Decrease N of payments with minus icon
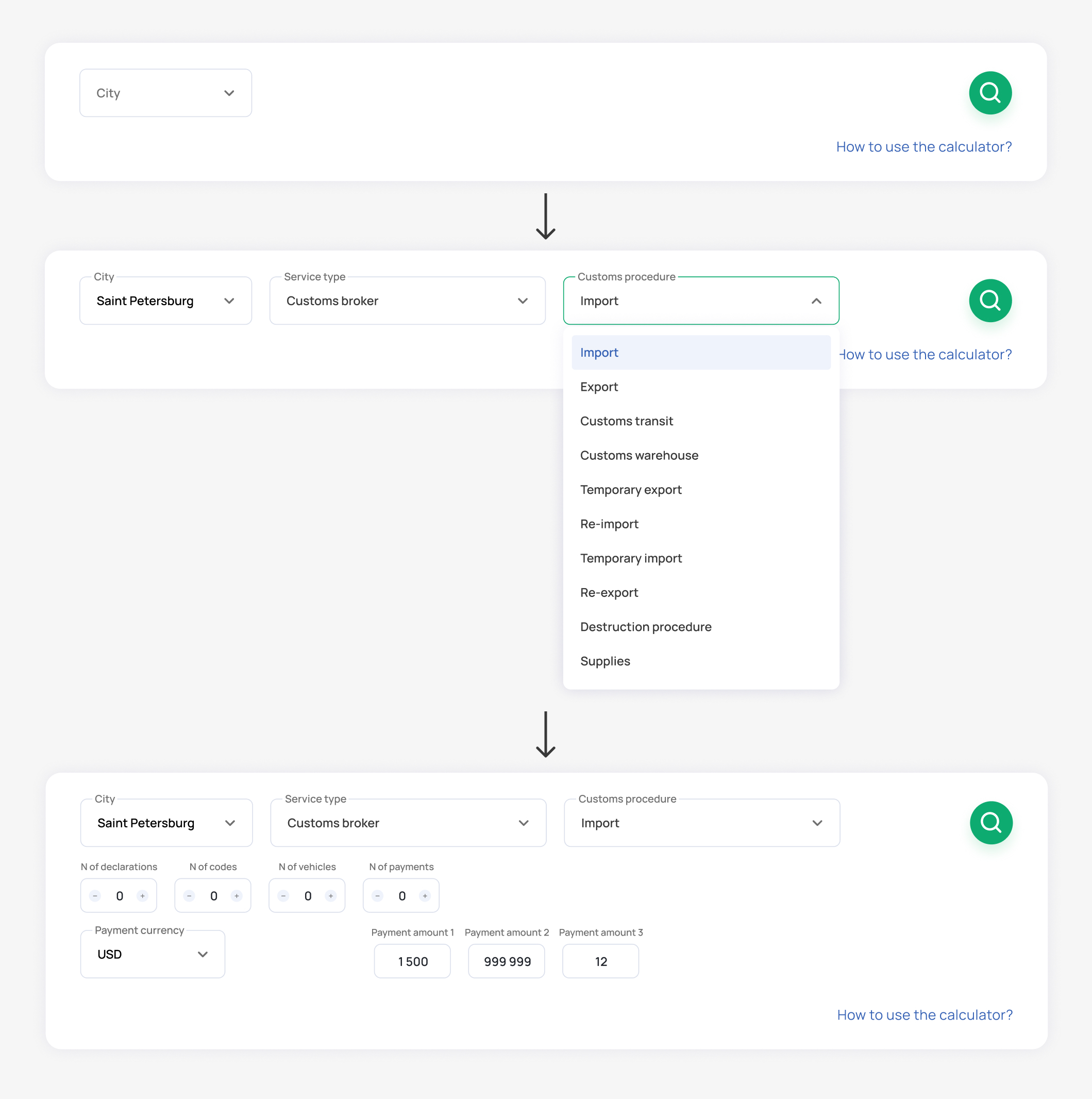1092x1099 pixels. 378,896
